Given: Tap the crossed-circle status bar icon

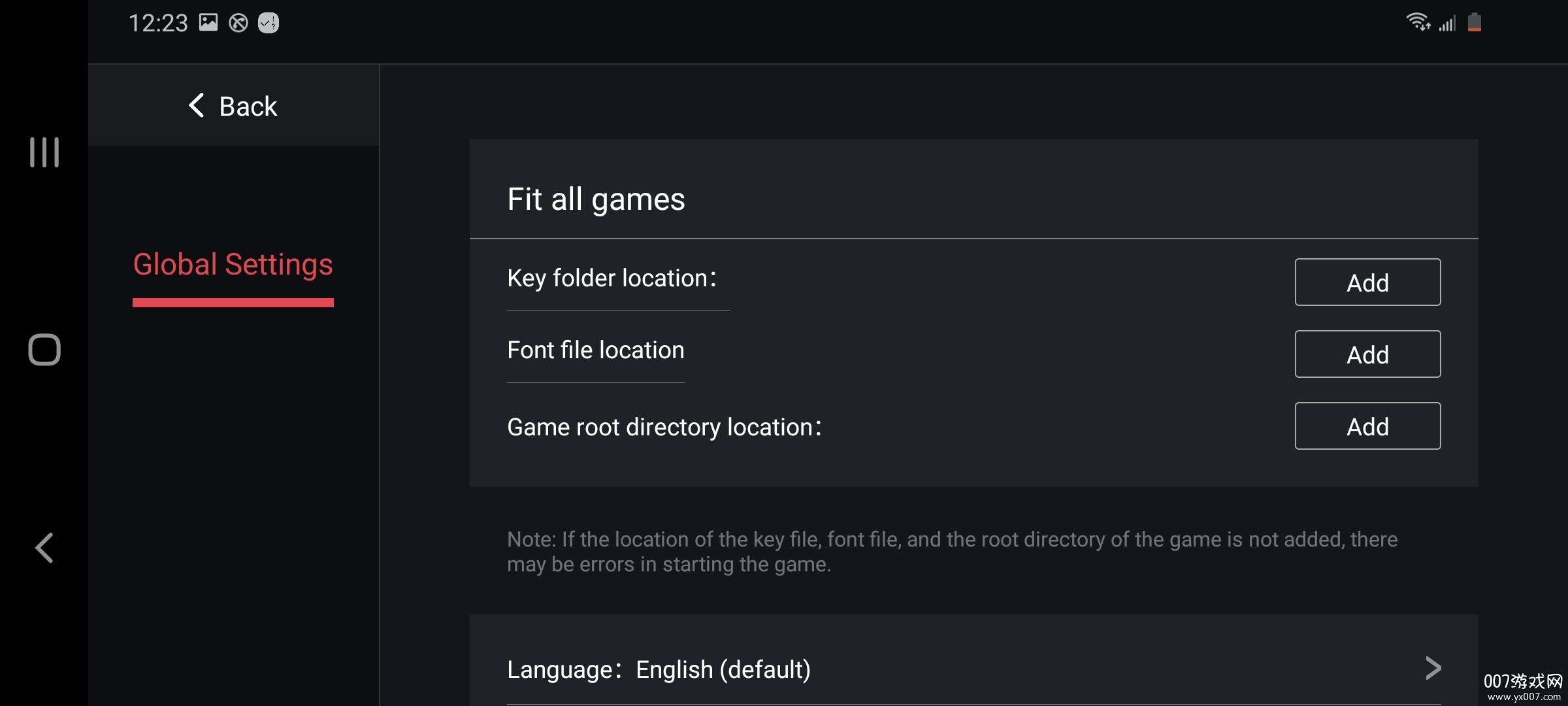Looking at the screenshot, I should [238, 23].
